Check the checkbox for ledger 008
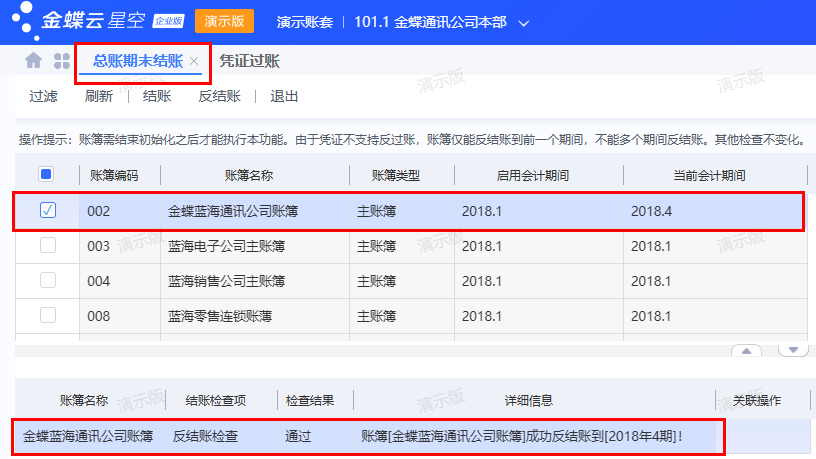 [48, 315]
